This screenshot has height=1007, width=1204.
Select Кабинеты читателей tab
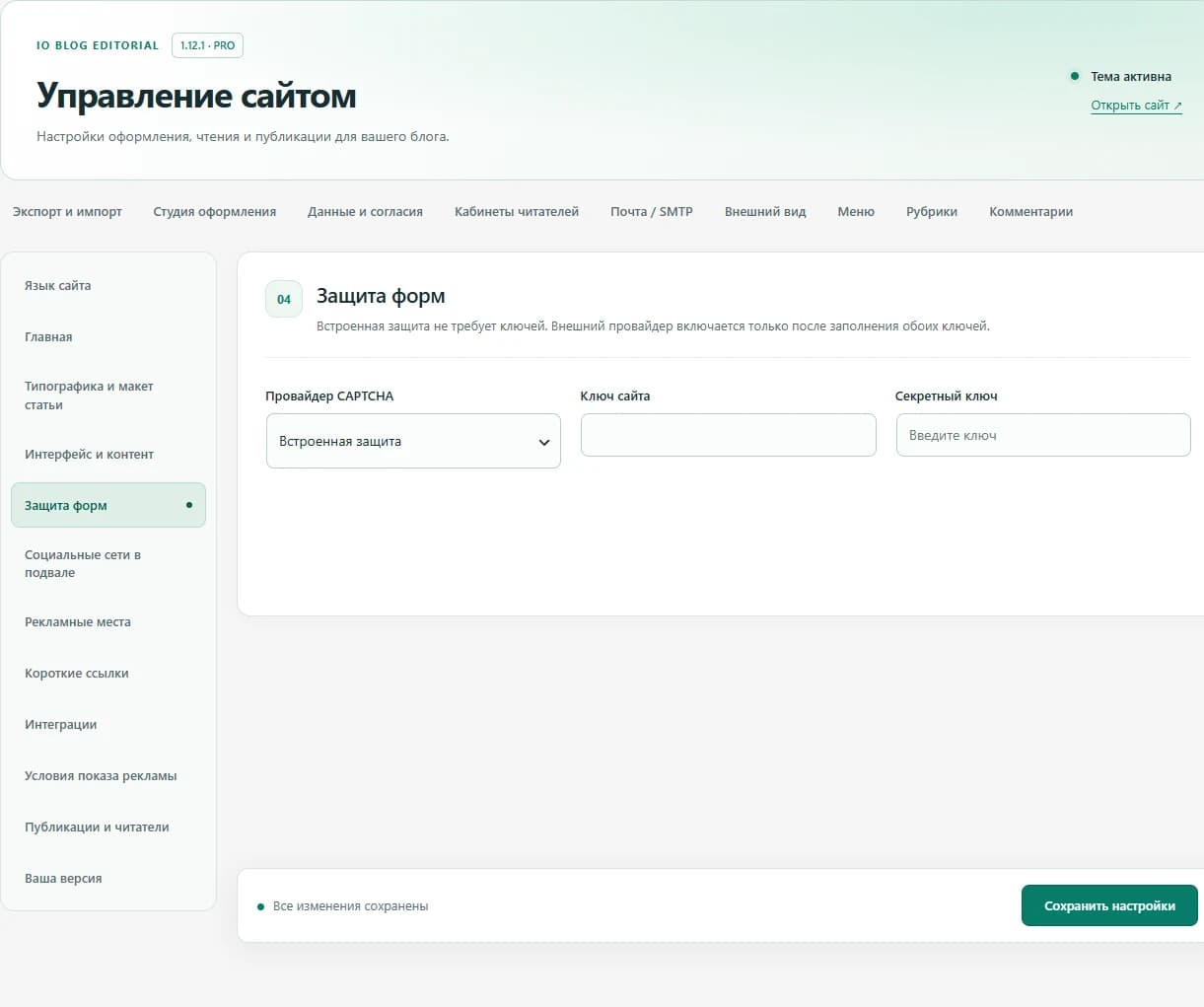(x=517, y=212)
